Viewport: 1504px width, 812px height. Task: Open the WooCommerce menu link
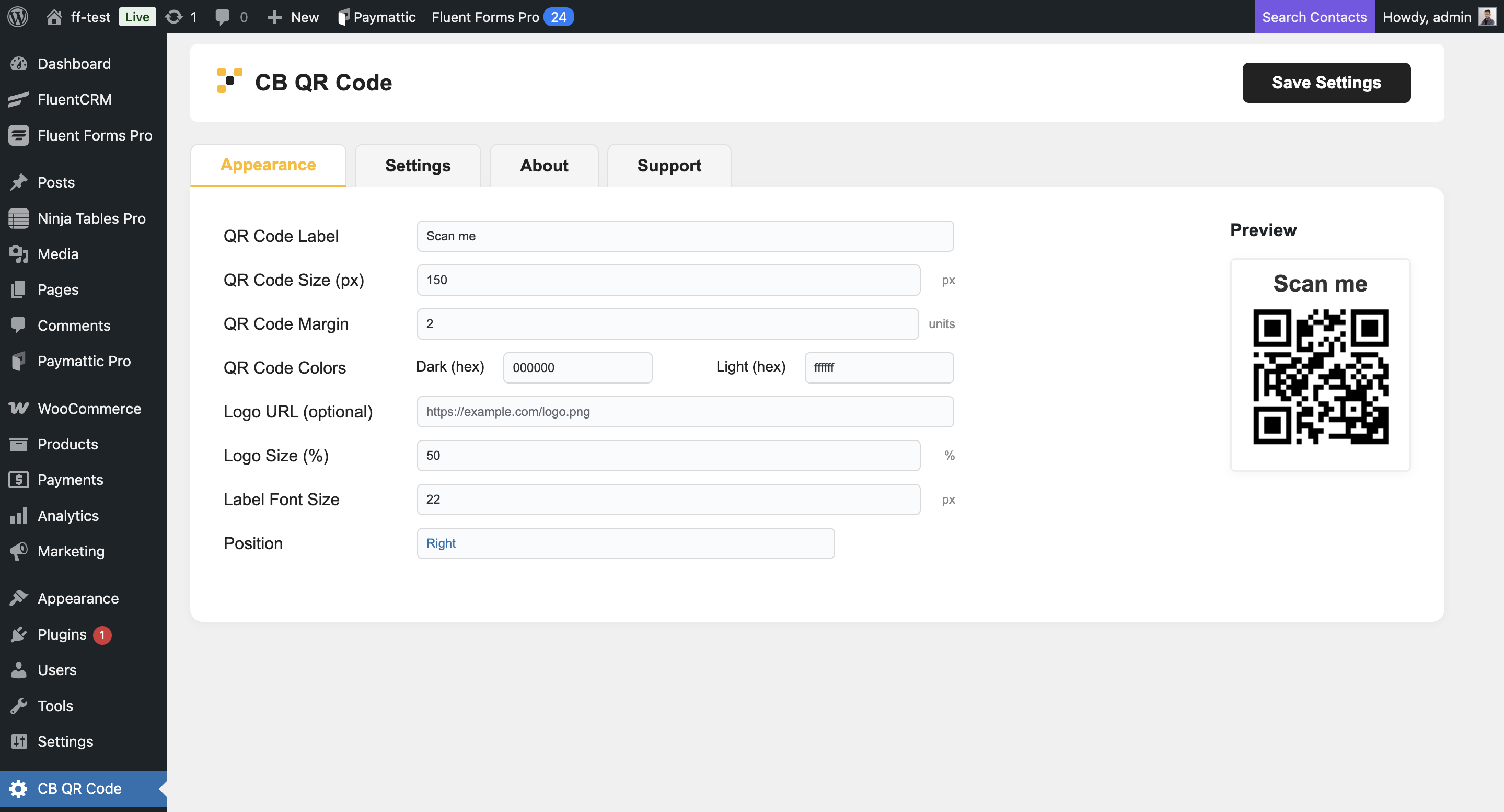pos(89,409)
